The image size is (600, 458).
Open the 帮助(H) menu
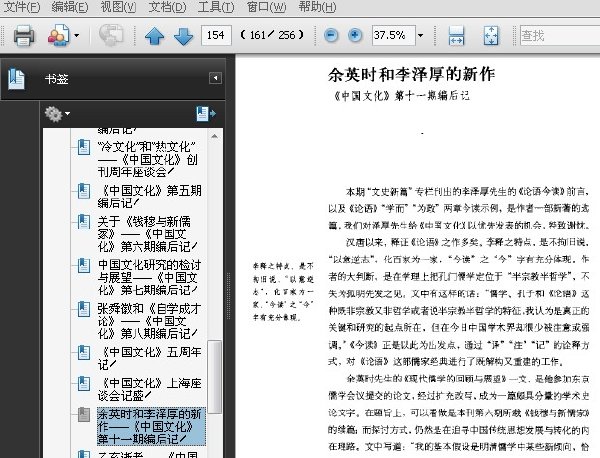point(317,7)
